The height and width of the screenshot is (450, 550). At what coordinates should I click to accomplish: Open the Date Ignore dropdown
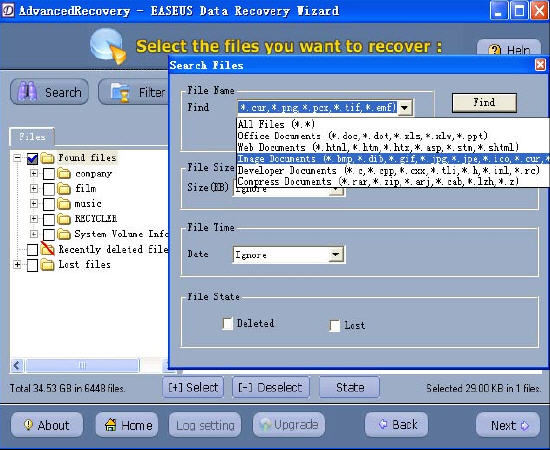336,255
